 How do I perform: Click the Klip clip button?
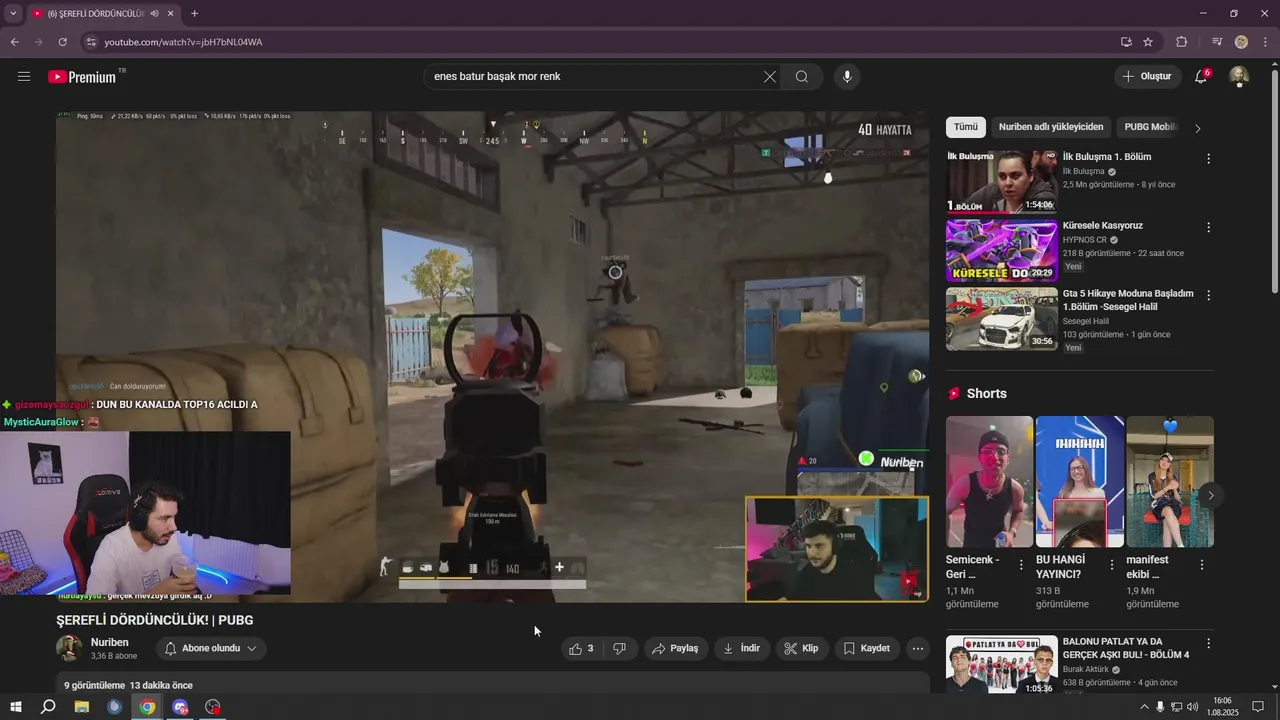(x=801, y=648)
